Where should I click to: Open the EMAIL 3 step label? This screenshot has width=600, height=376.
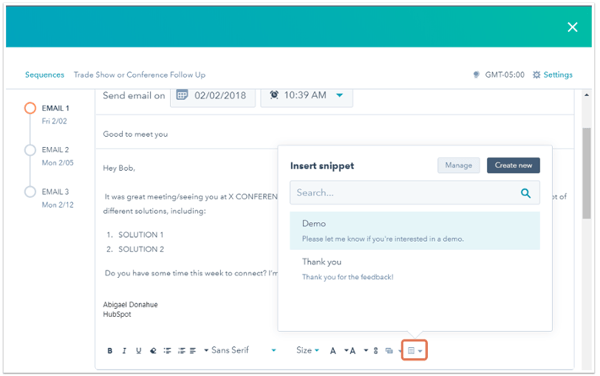(55, 192)
